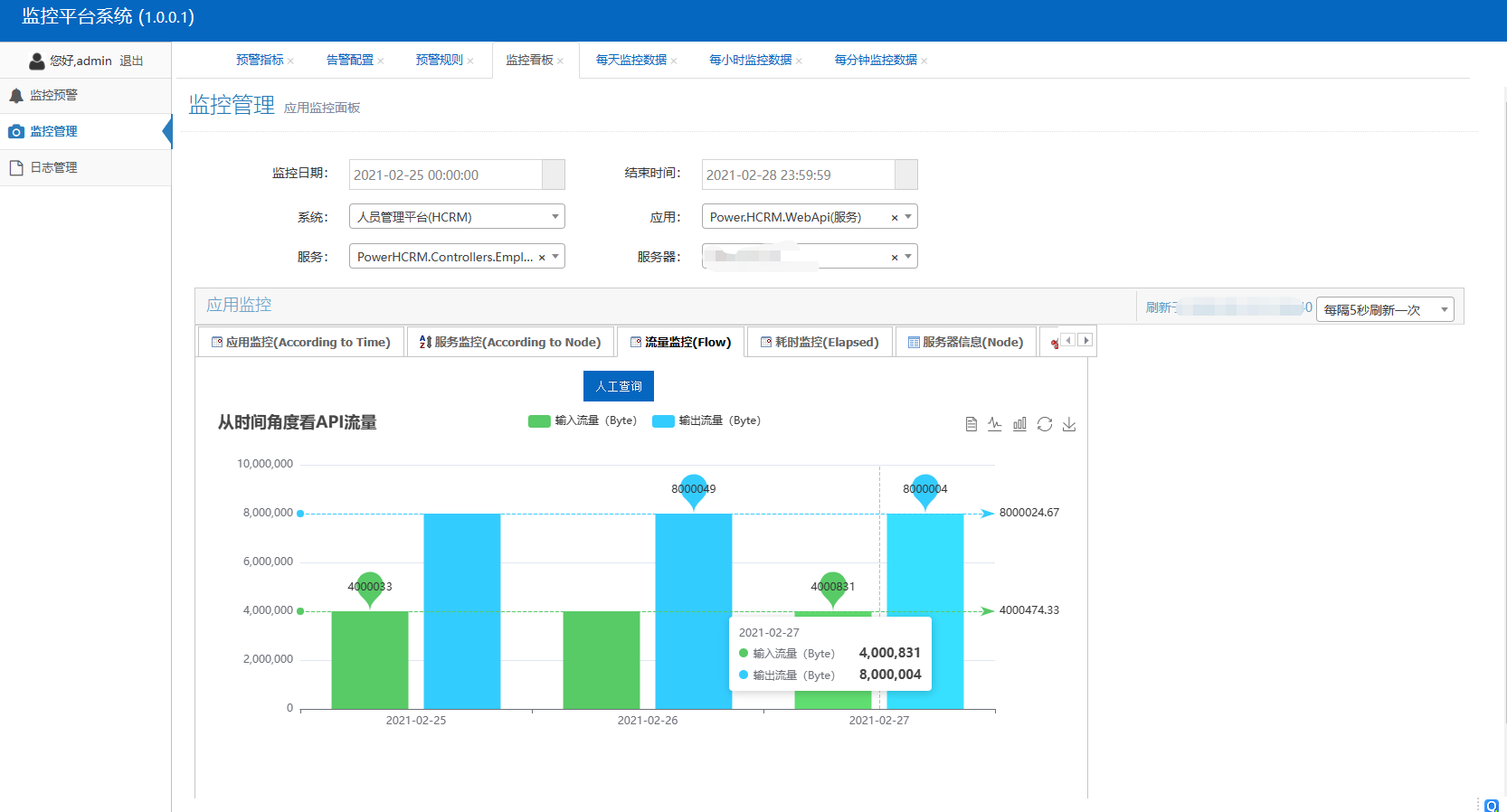
Task: Switch chart to bar view
Action: pos(1019,424)
